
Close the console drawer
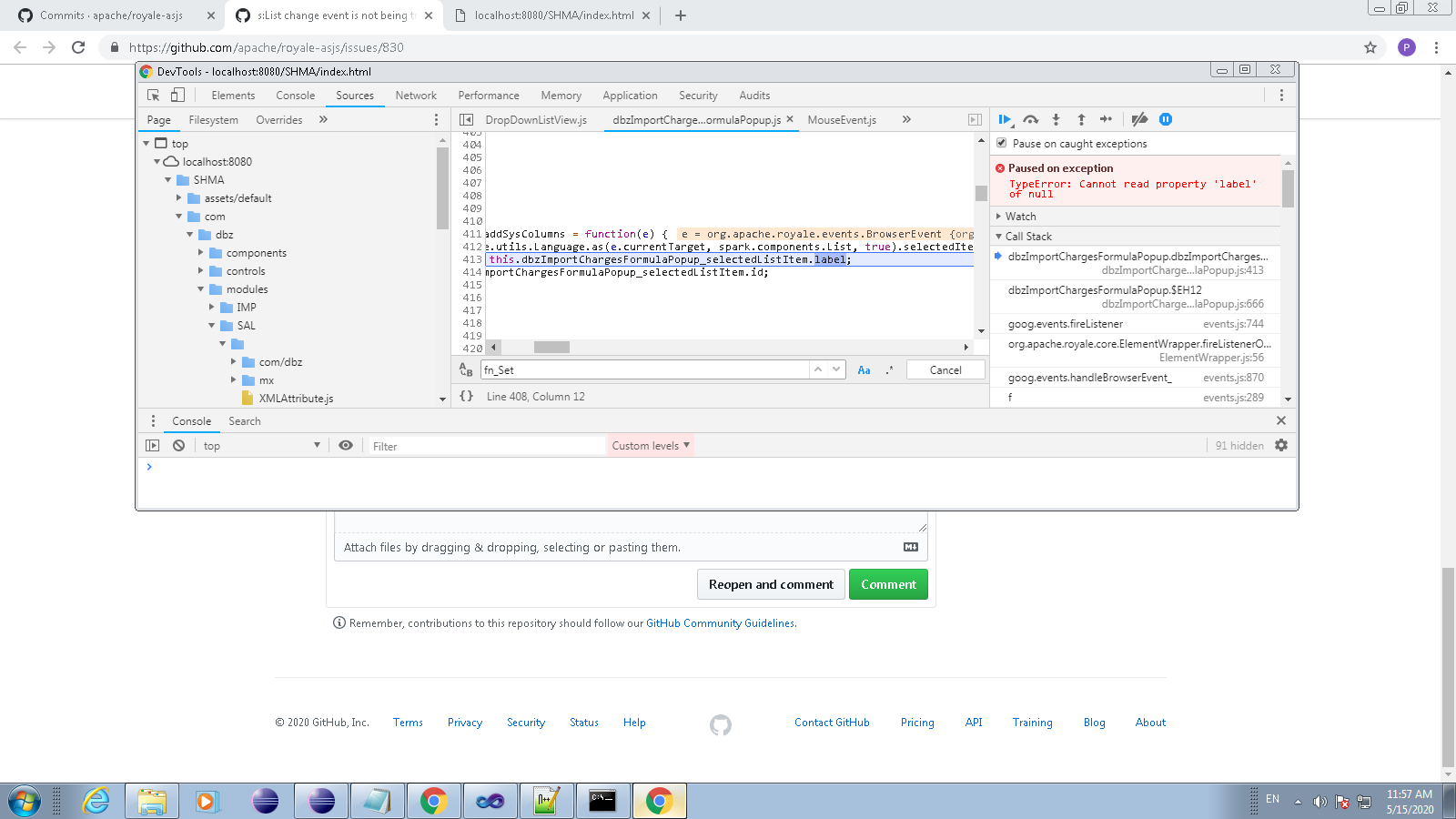[1281, 420]
